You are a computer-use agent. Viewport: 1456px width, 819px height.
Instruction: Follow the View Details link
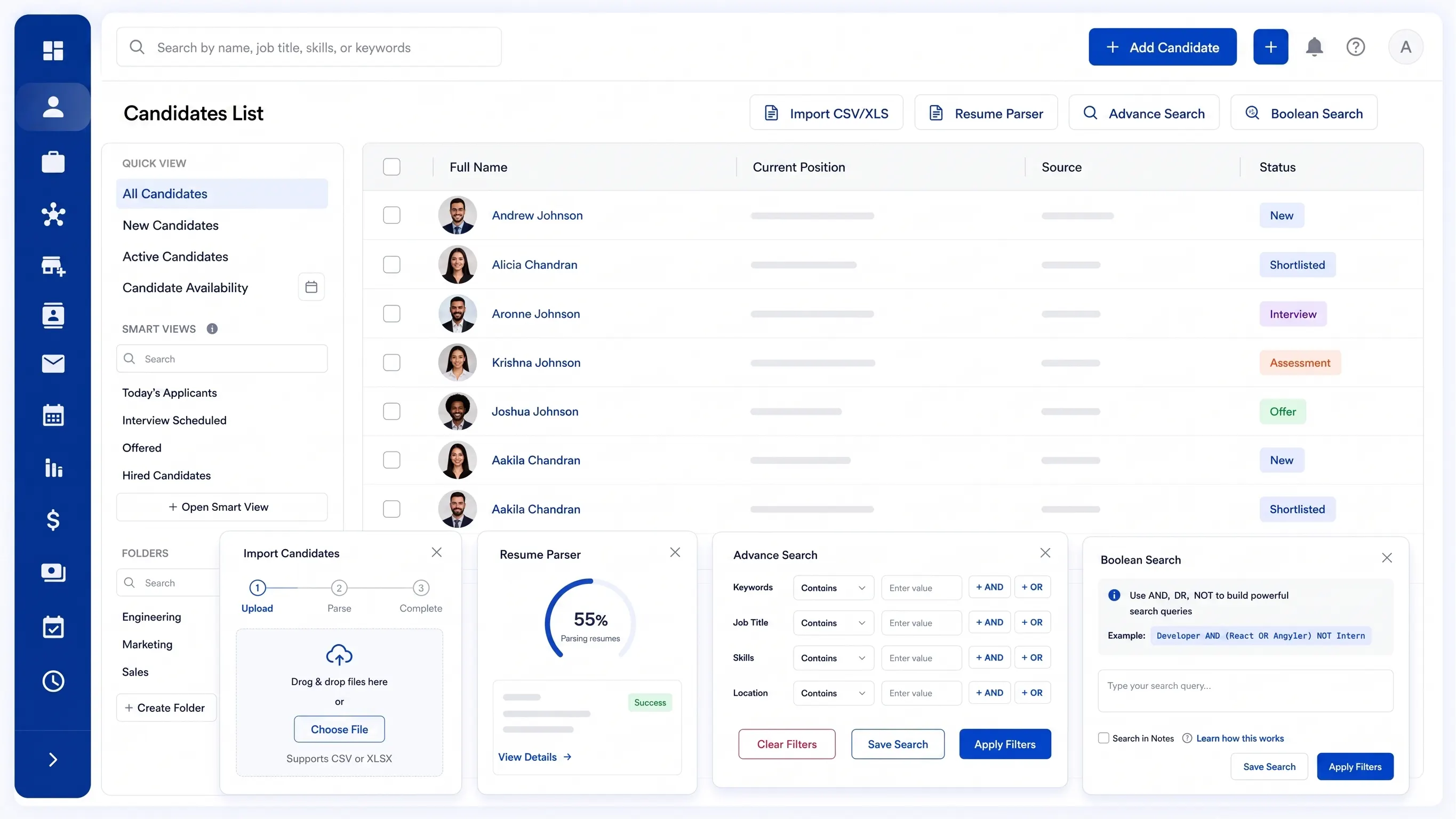coord(534,757)
